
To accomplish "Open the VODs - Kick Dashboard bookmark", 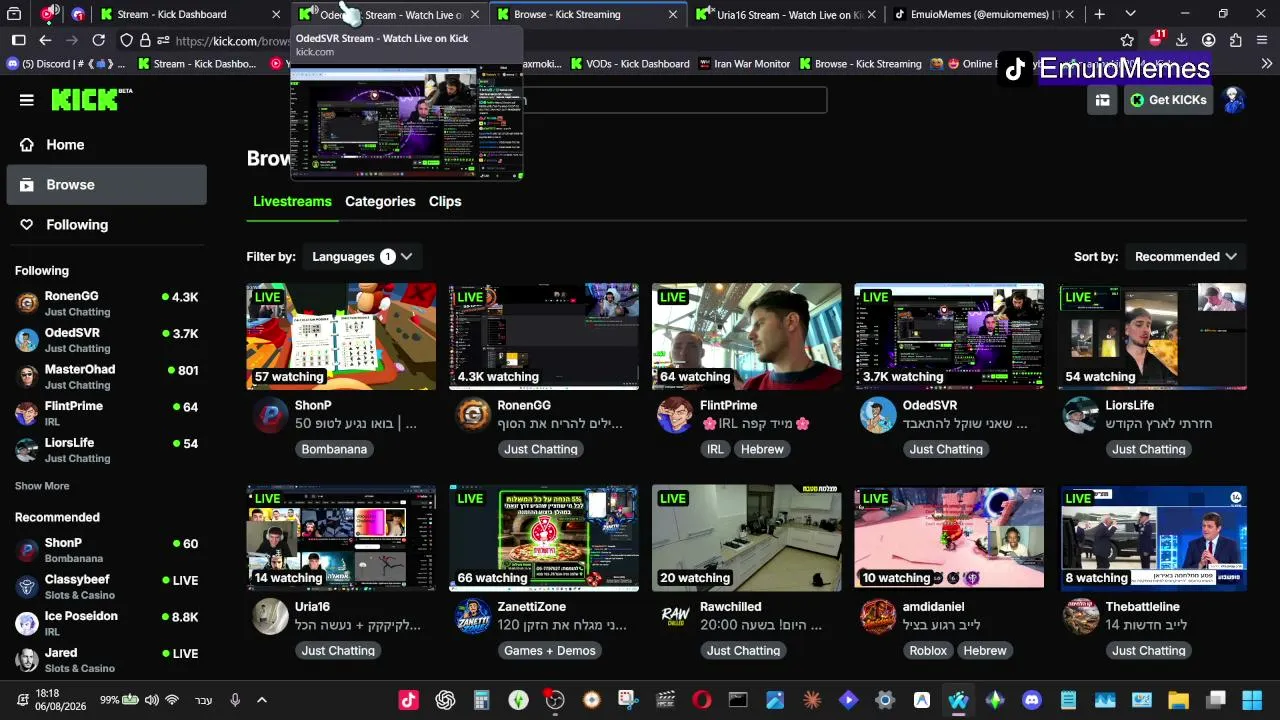I will (x=629, y=64).
